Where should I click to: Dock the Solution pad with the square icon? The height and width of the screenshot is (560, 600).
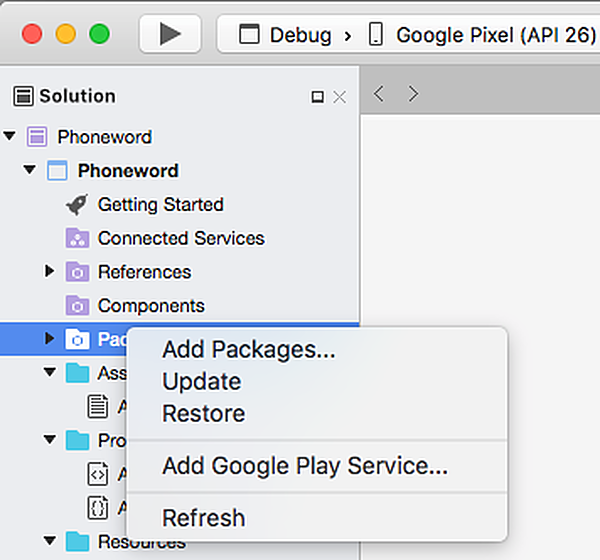(317, 97)
